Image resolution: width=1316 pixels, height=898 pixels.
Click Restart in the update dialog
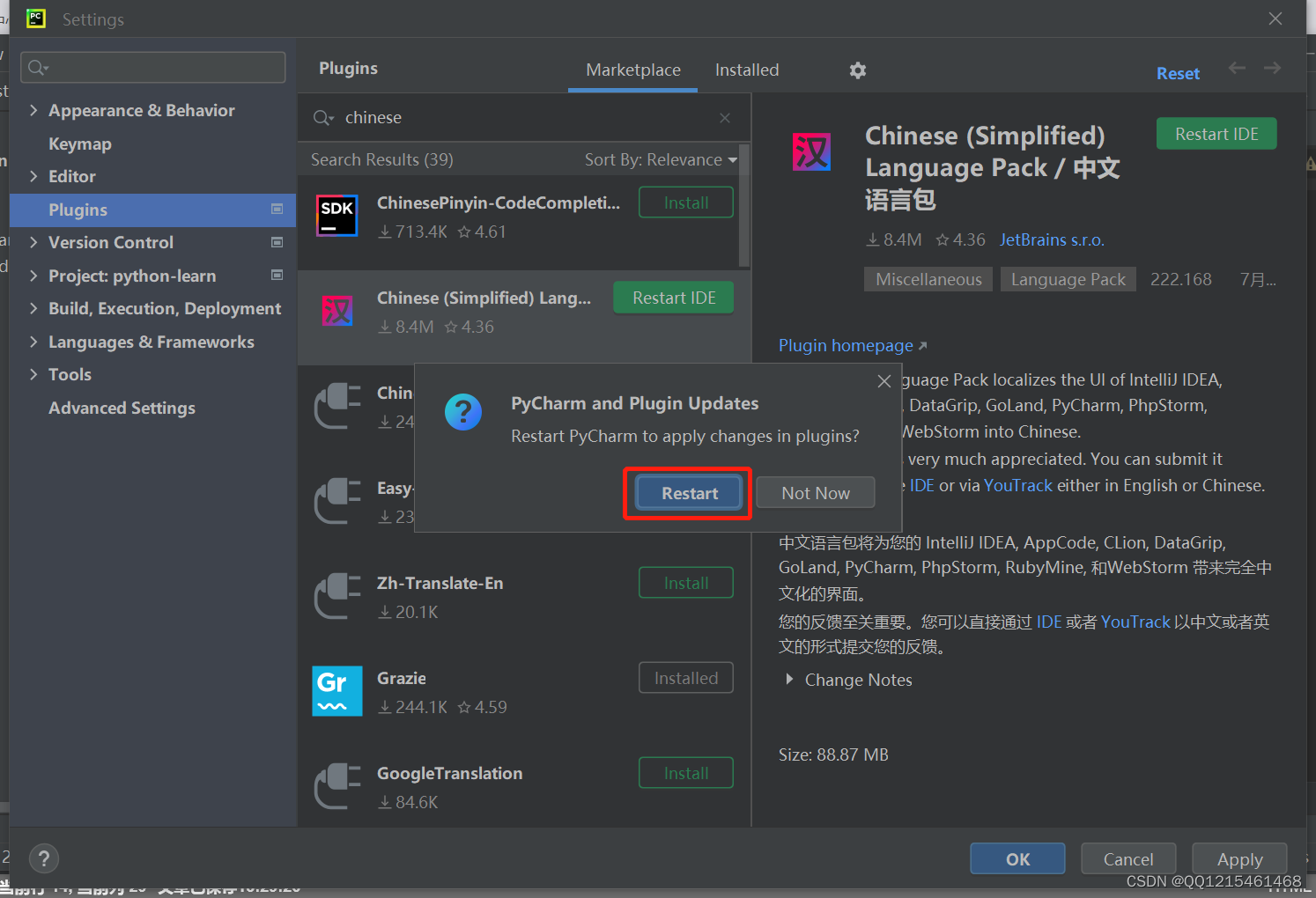(690, 493)
